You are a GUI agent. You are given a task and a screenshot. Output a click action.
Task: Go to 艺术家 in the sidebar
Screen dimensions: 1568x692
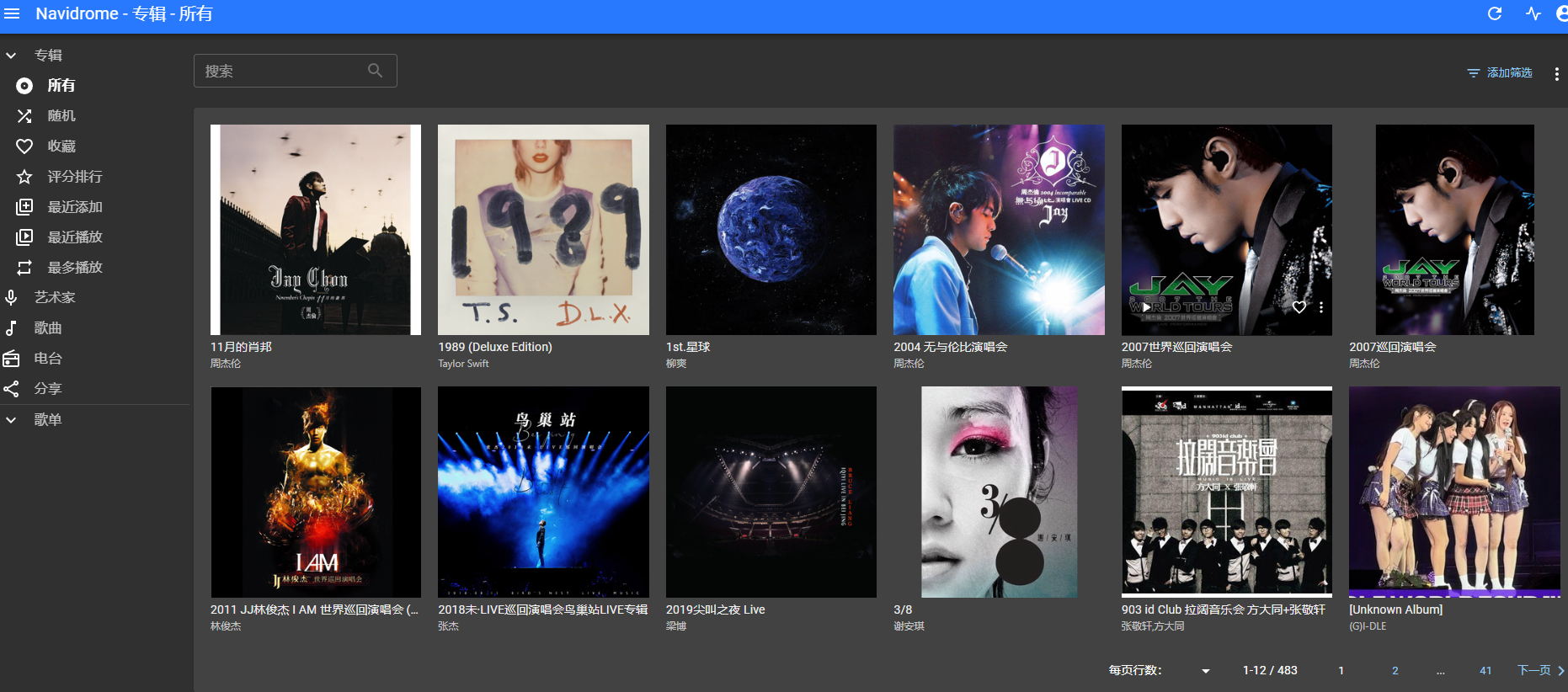(x=54, y=298)
